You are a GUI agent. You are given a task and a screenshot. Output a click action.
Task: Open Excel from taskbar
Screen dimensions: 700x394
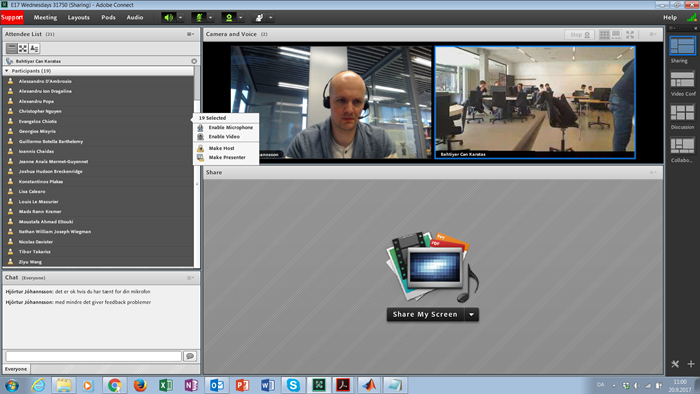click(166, 385)
